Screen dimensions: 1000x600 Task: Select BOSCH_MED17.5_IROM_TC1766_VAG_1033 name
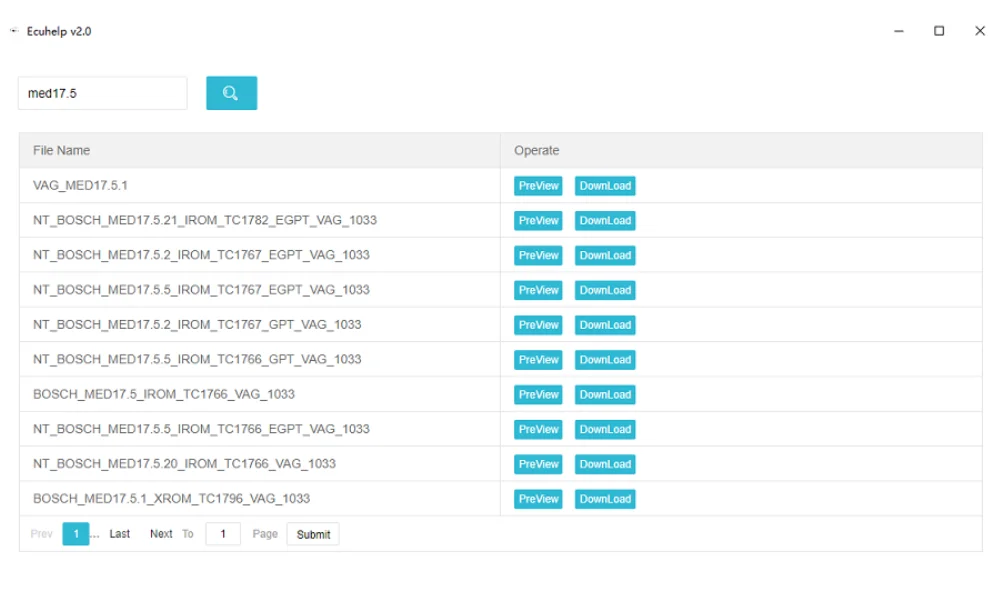pos(164,394)
